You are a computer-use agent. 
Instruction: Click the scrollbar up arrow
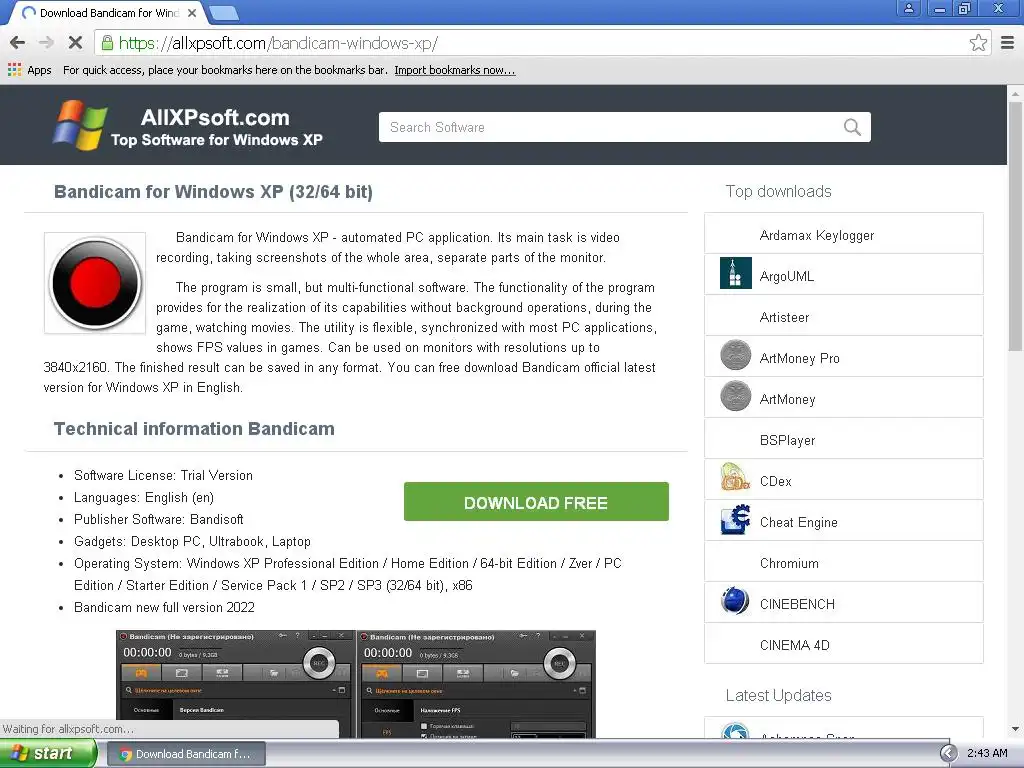(1015, 93)
